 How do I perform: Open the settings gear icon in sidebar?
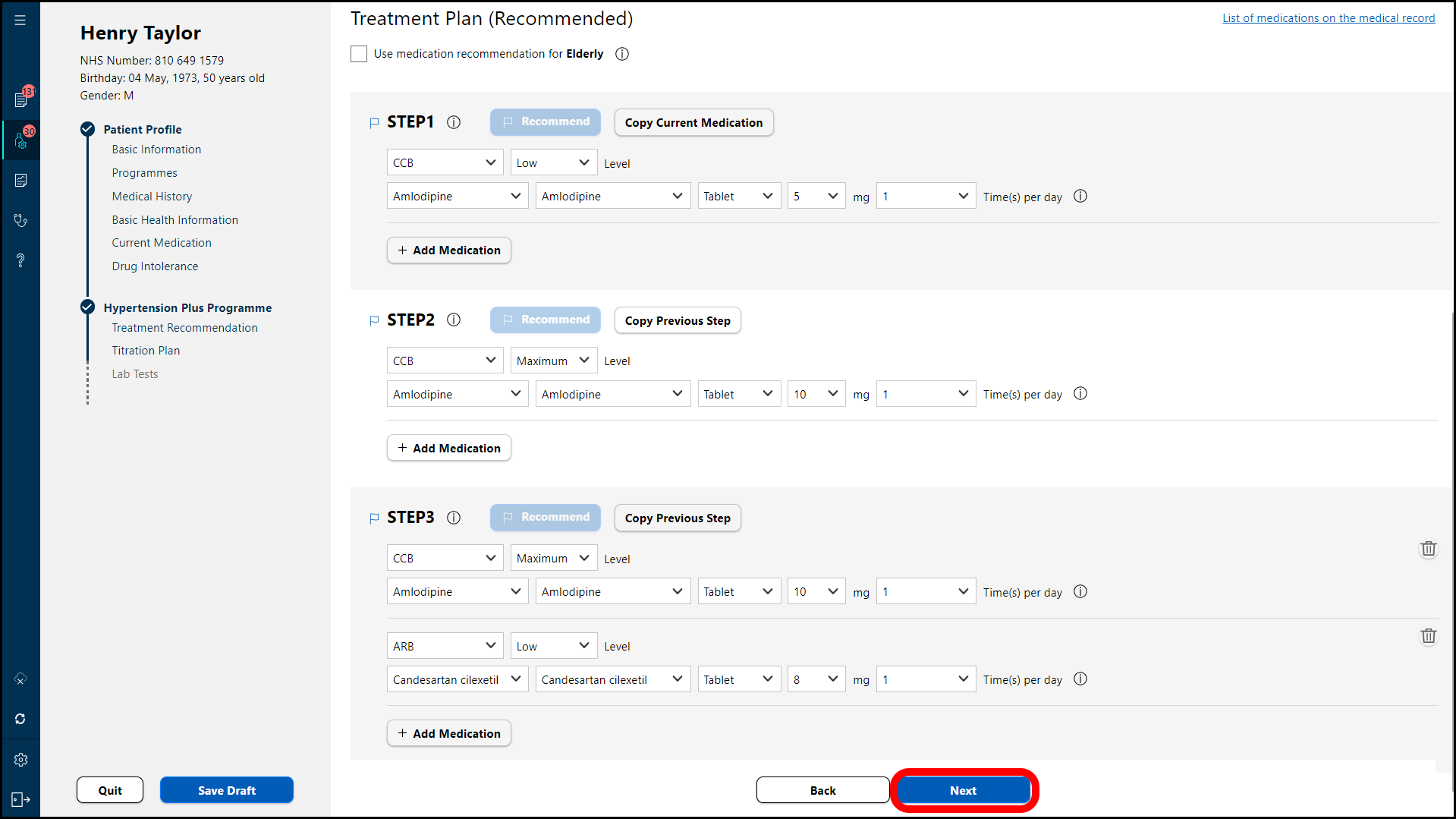tap(20, 760)
